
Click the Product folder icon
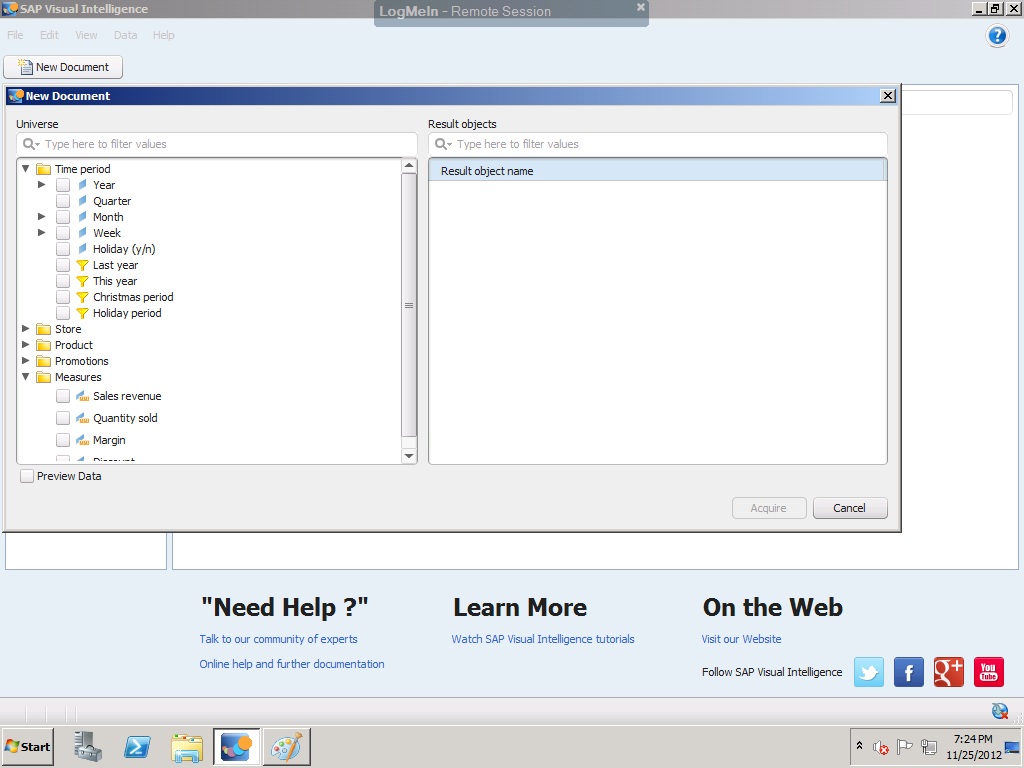pyautogui.click(x=44, y=345)
